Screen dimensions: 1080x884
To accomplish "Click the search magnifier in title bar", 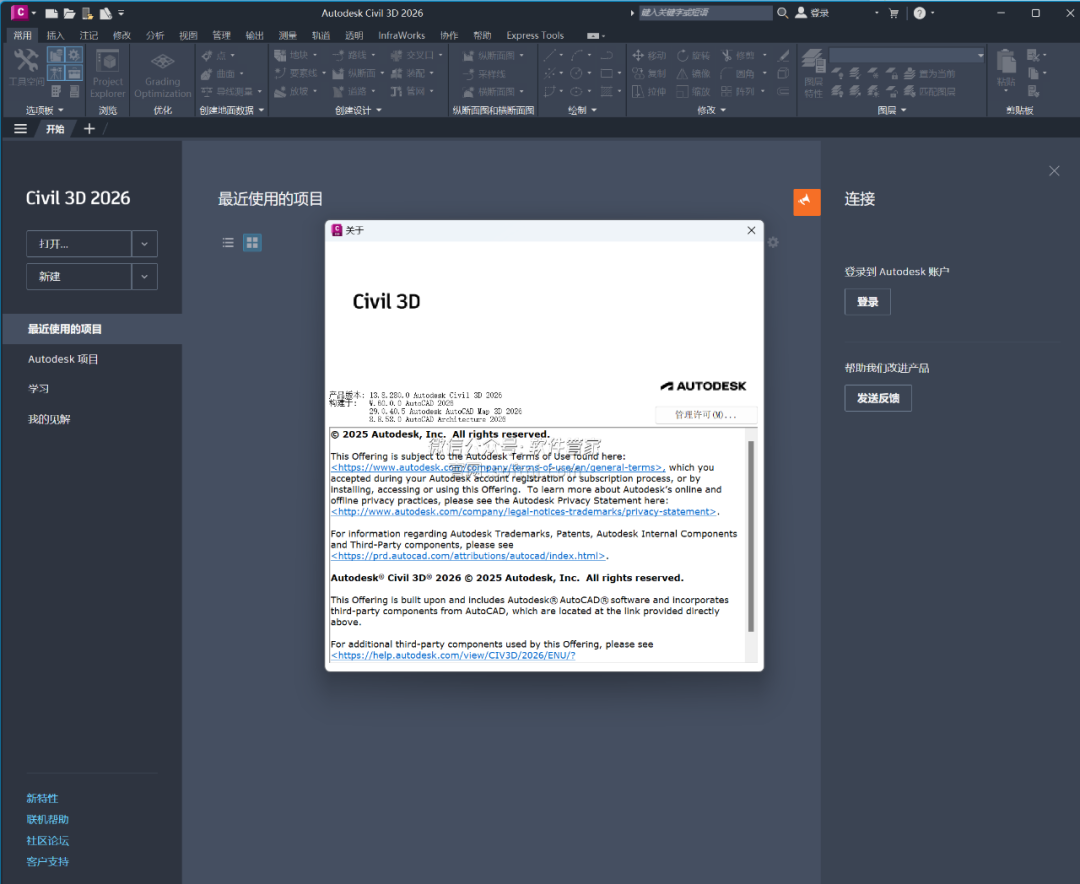I will [782, 12].
